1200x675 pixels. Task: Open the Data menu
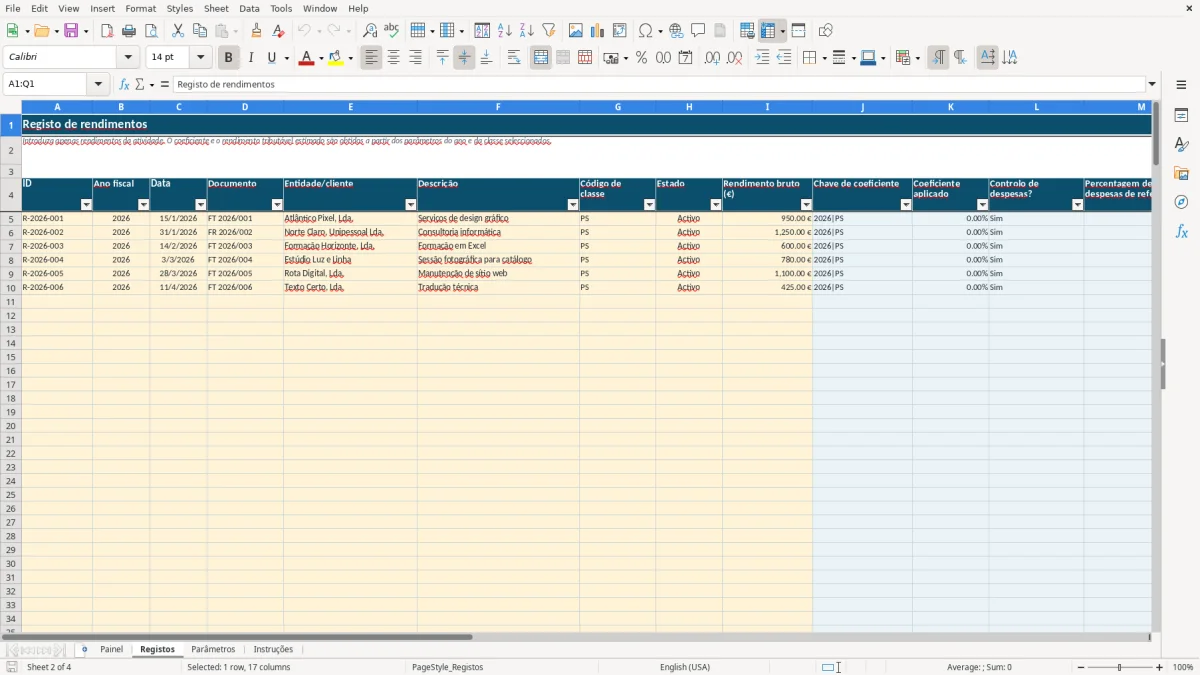(x=249, y=8)
